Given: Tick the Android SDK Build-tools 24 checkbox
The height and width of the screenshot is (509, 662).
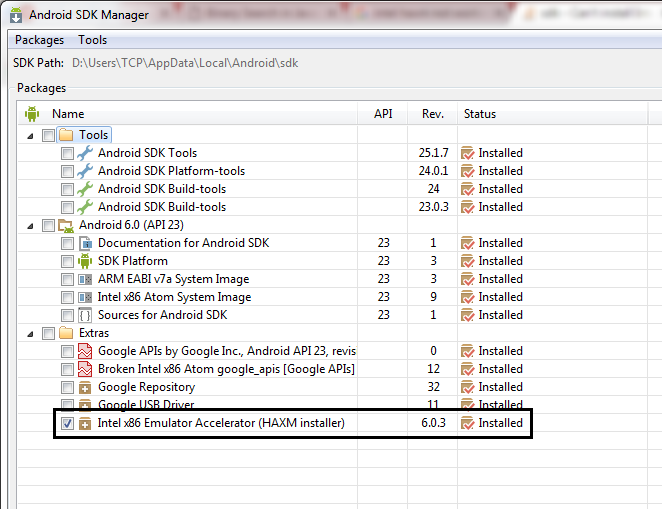Looking at the screenshot, I should 67,189.
